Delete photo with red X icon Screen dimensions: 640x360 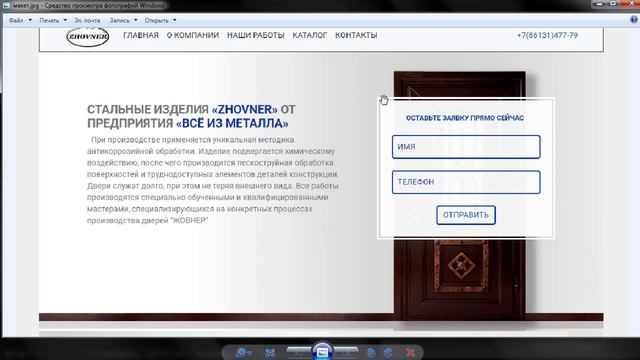[x=410, y=352]
